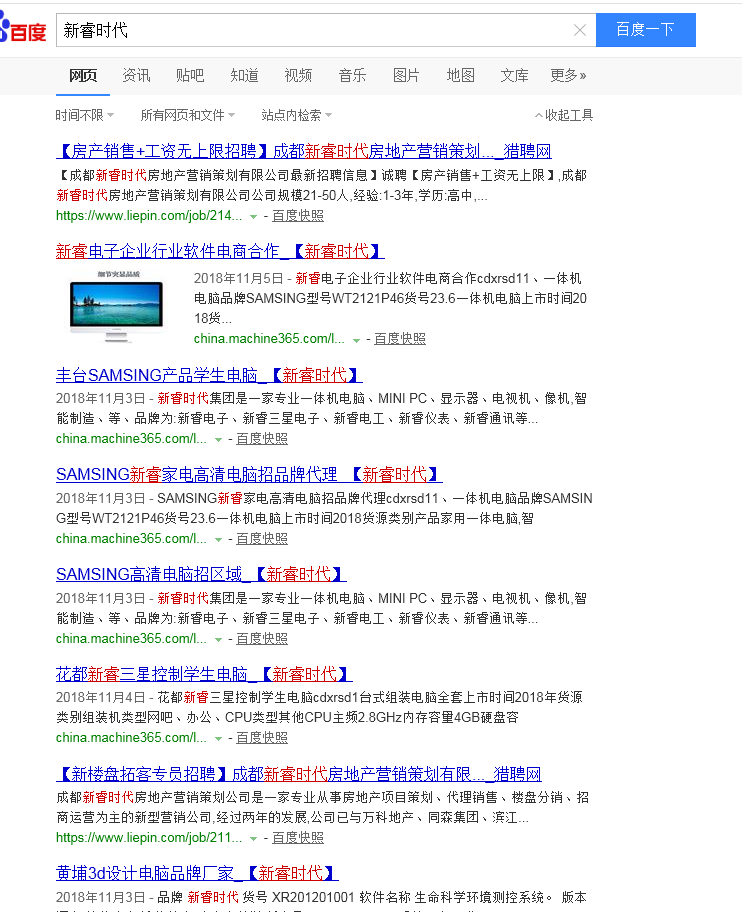Click the 百度一下 search button
Viewport: 742px width, 912px height.
645,30
